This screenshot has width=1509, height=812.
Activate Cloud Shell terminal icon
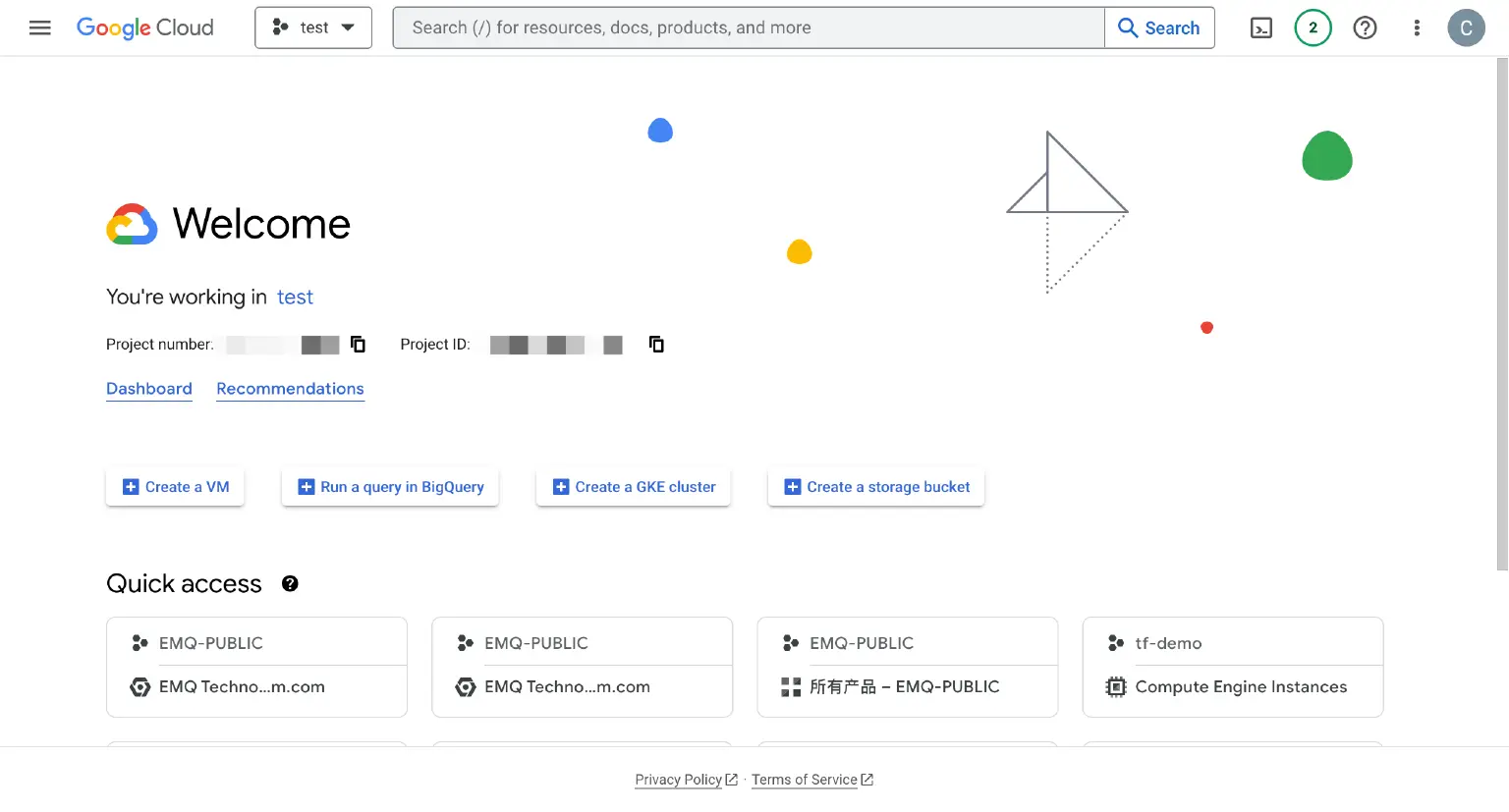(x=1261, y=27)
